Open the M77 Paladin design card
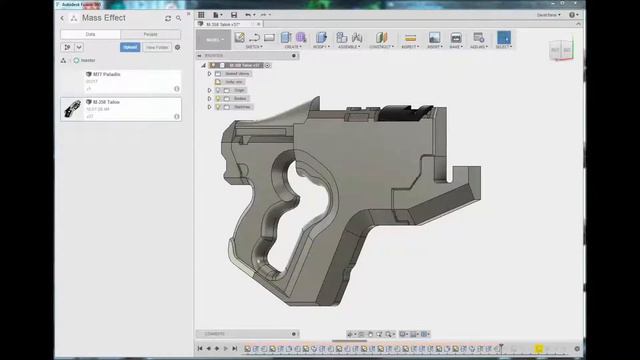The width and height of the screenshot is (640, 360). tap(121, 81)
